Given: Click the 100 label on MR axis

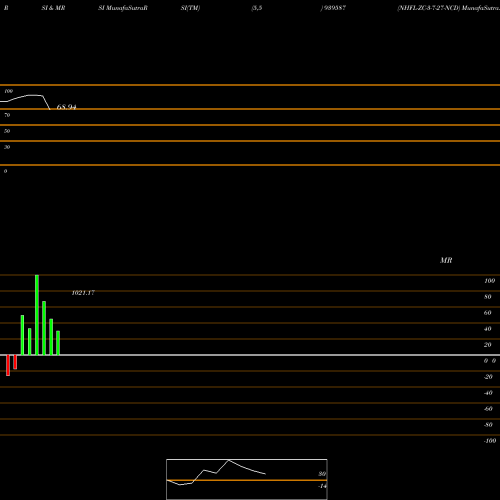Looking at the screenshot, I should [489, 281].
